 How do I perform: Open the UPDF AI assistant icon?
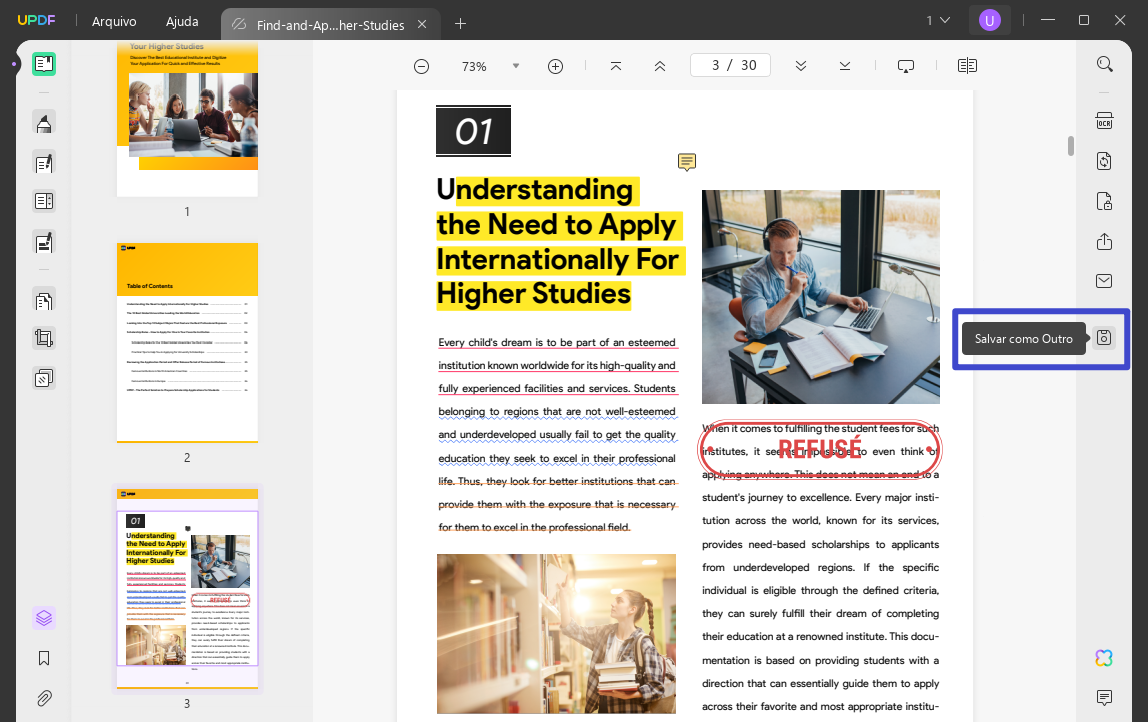[x=1104, y=658]
